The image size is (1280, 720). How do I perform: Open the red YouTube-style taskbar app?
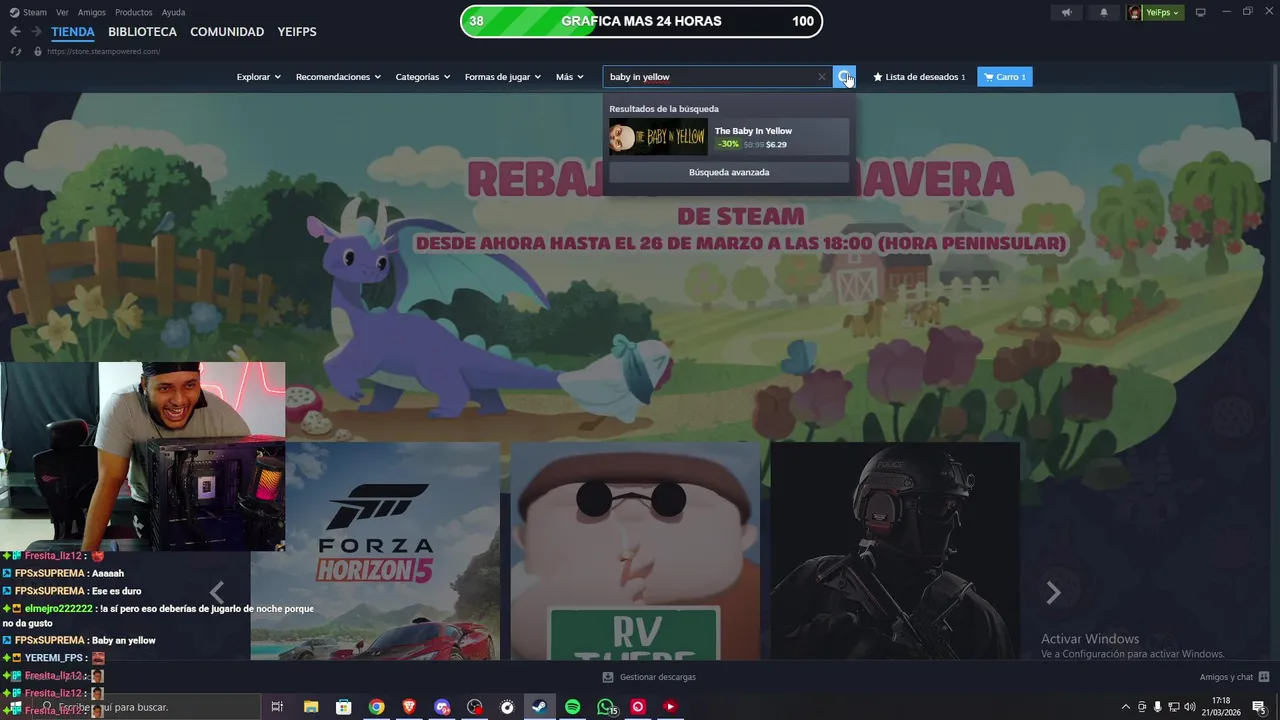[671, 707]
